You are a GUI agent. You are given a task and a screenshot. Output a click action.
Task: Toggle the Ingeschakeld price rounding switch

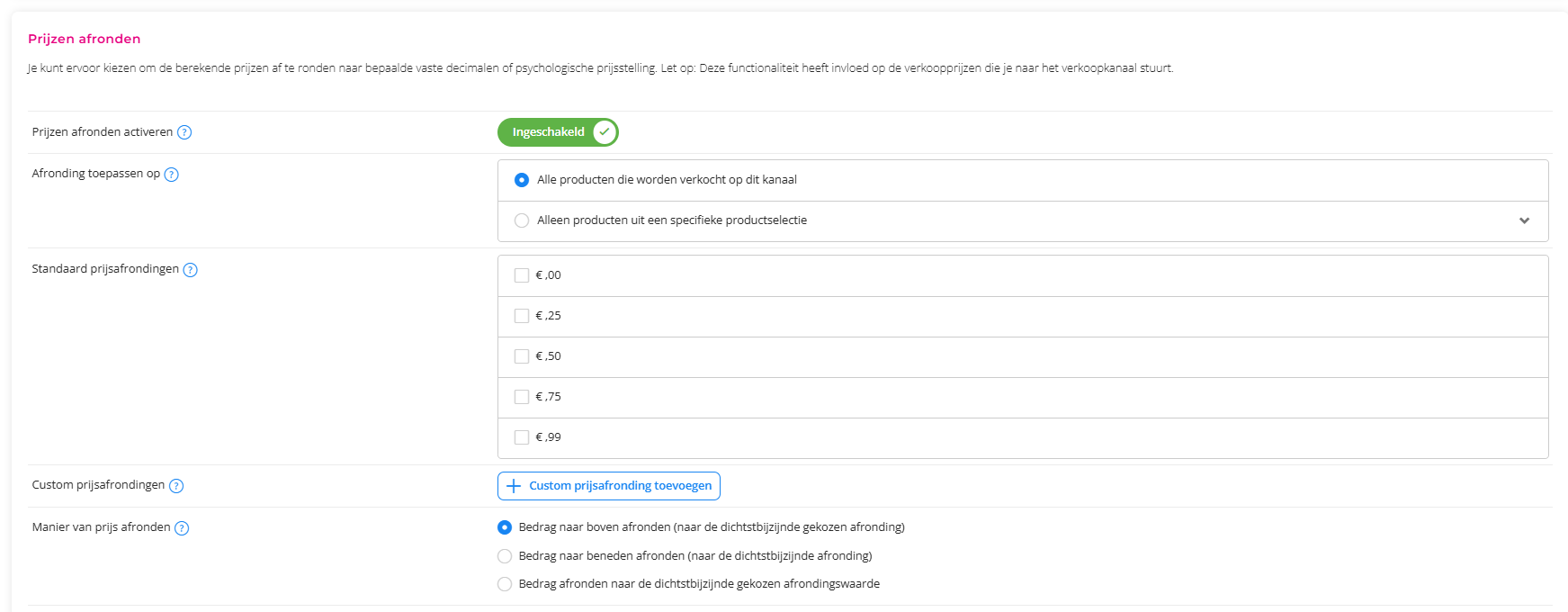(x=558, y=132)
